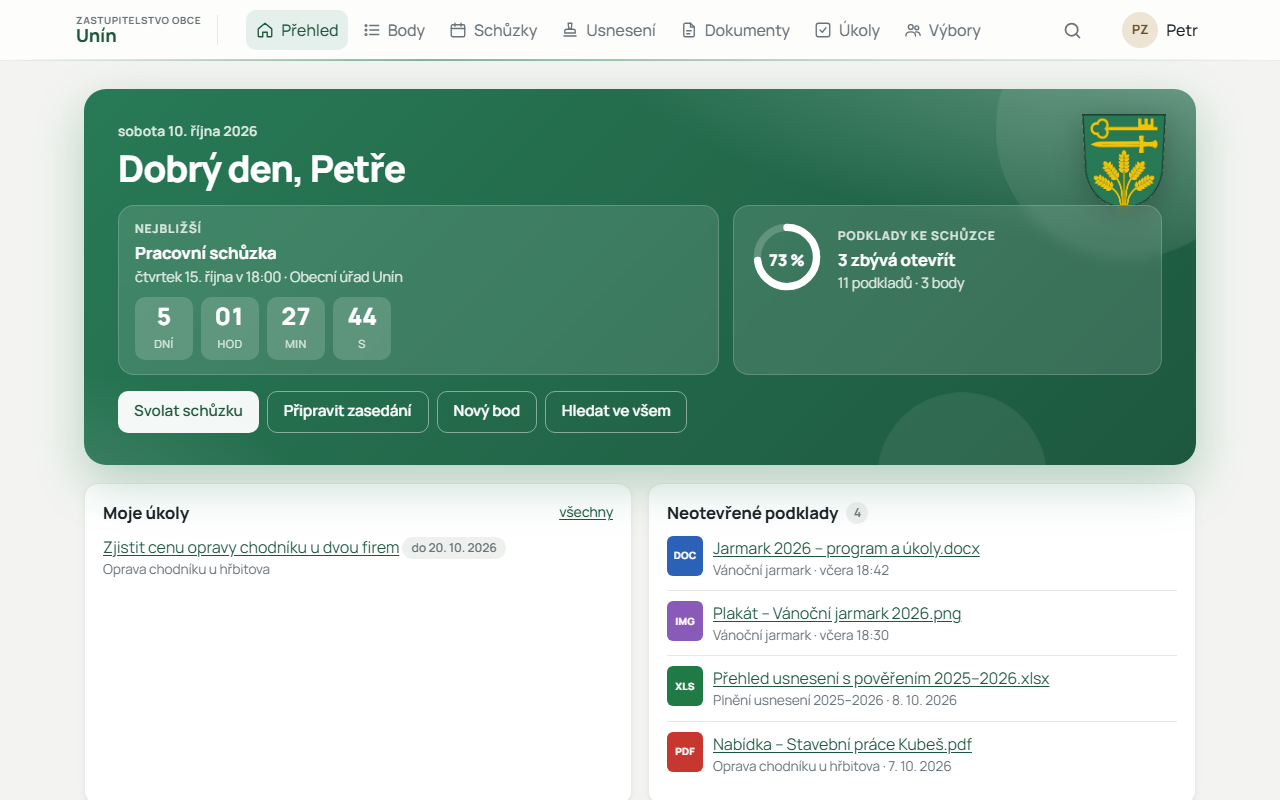Click the Připravit zasedání button

pos(348,412)
